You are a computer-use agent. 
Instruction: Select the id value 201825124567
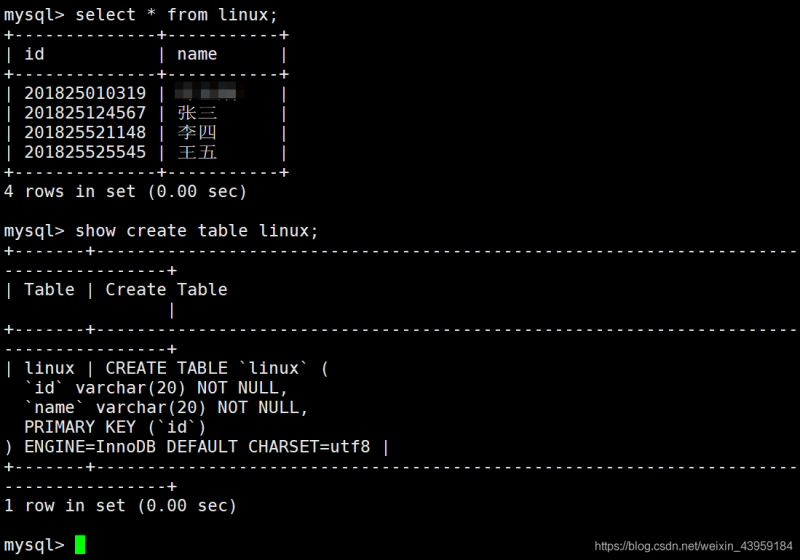pyautogui.click(x=85, y=113)
